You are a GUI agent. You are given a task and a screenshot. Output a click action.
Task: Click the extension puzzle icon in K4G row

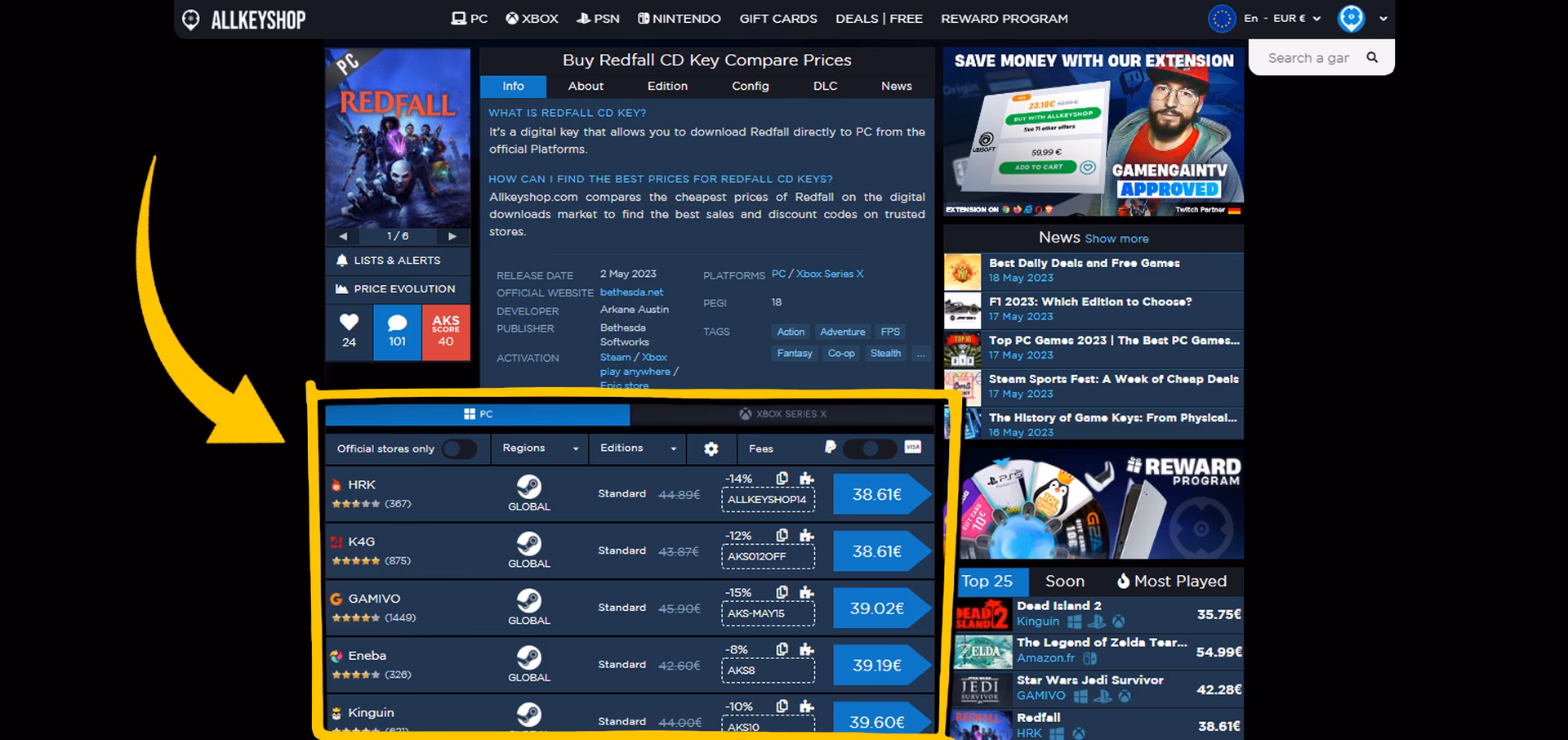(807, 536)
